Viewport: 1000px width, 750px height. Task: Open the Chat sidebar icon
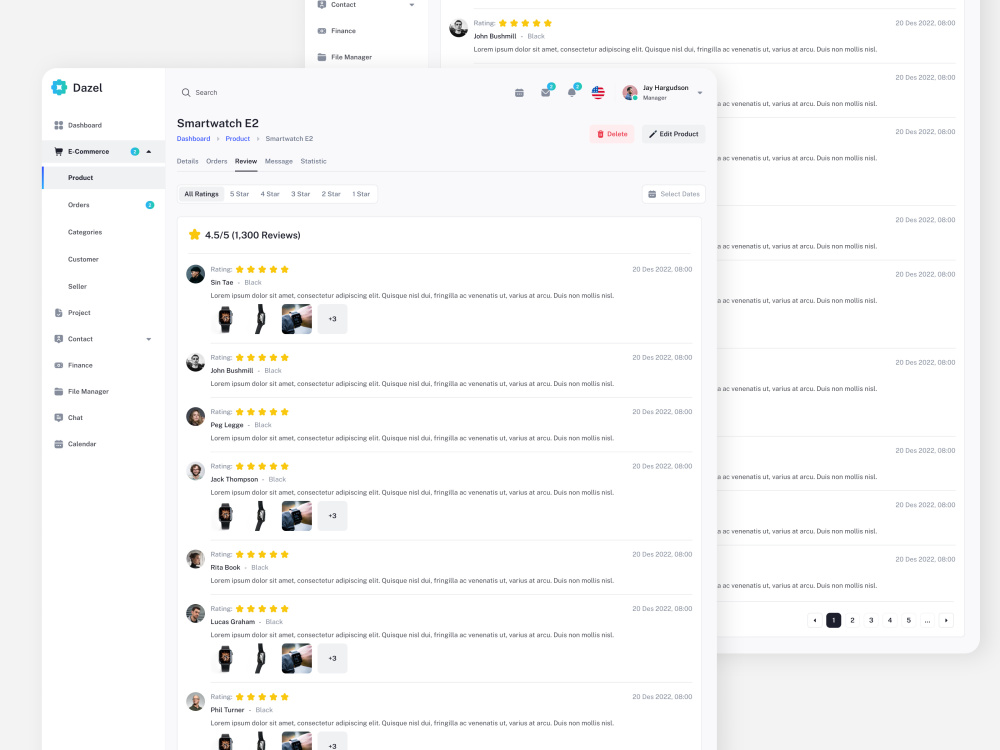point(59,418)
